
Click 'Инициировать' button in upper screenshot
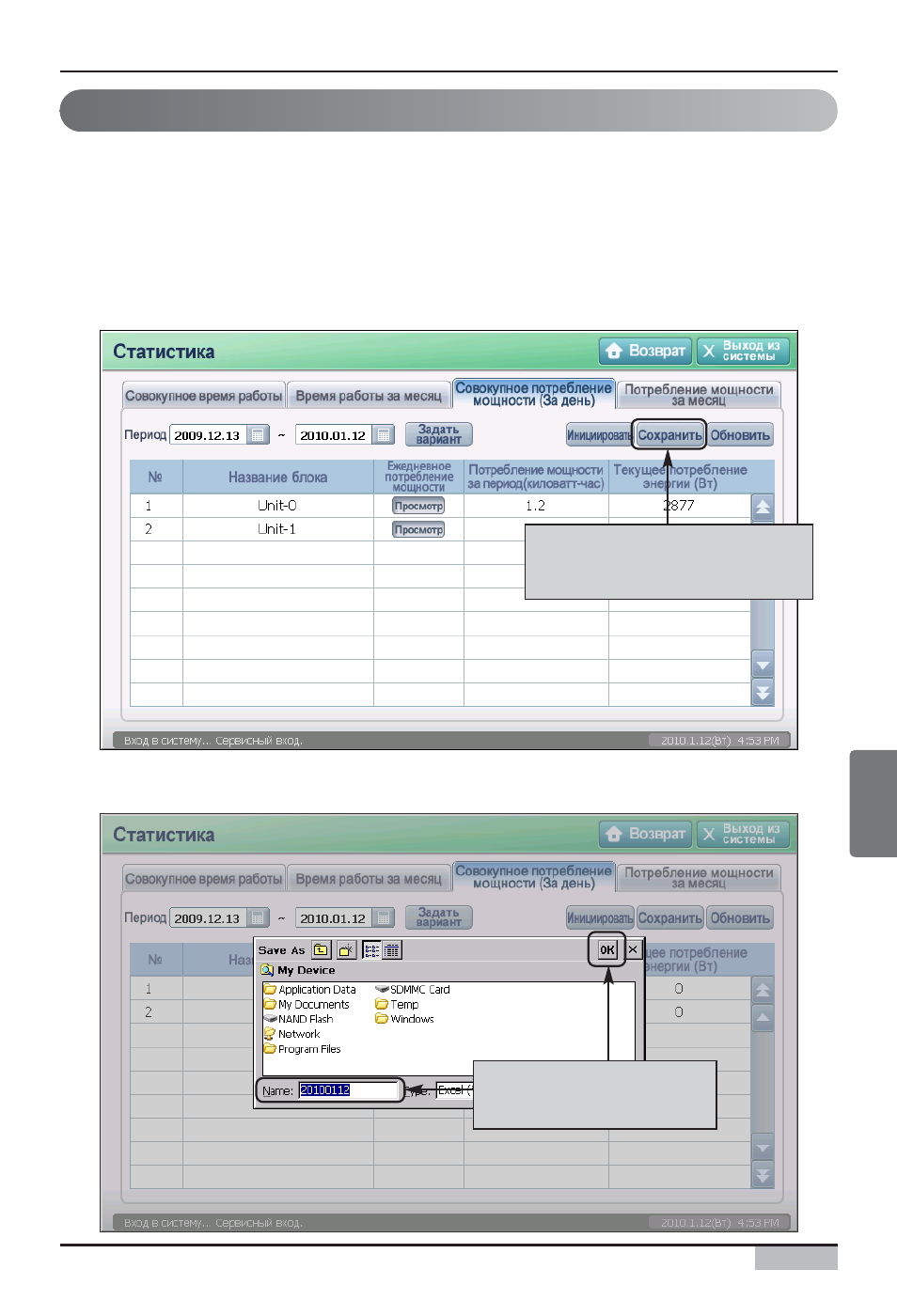pyautogui.click(x=600, y=435)
